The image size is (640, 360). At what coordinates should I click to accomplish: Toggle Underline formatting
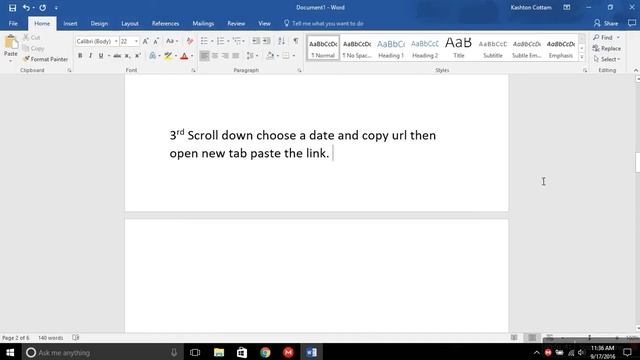click(x=101, y=56)
